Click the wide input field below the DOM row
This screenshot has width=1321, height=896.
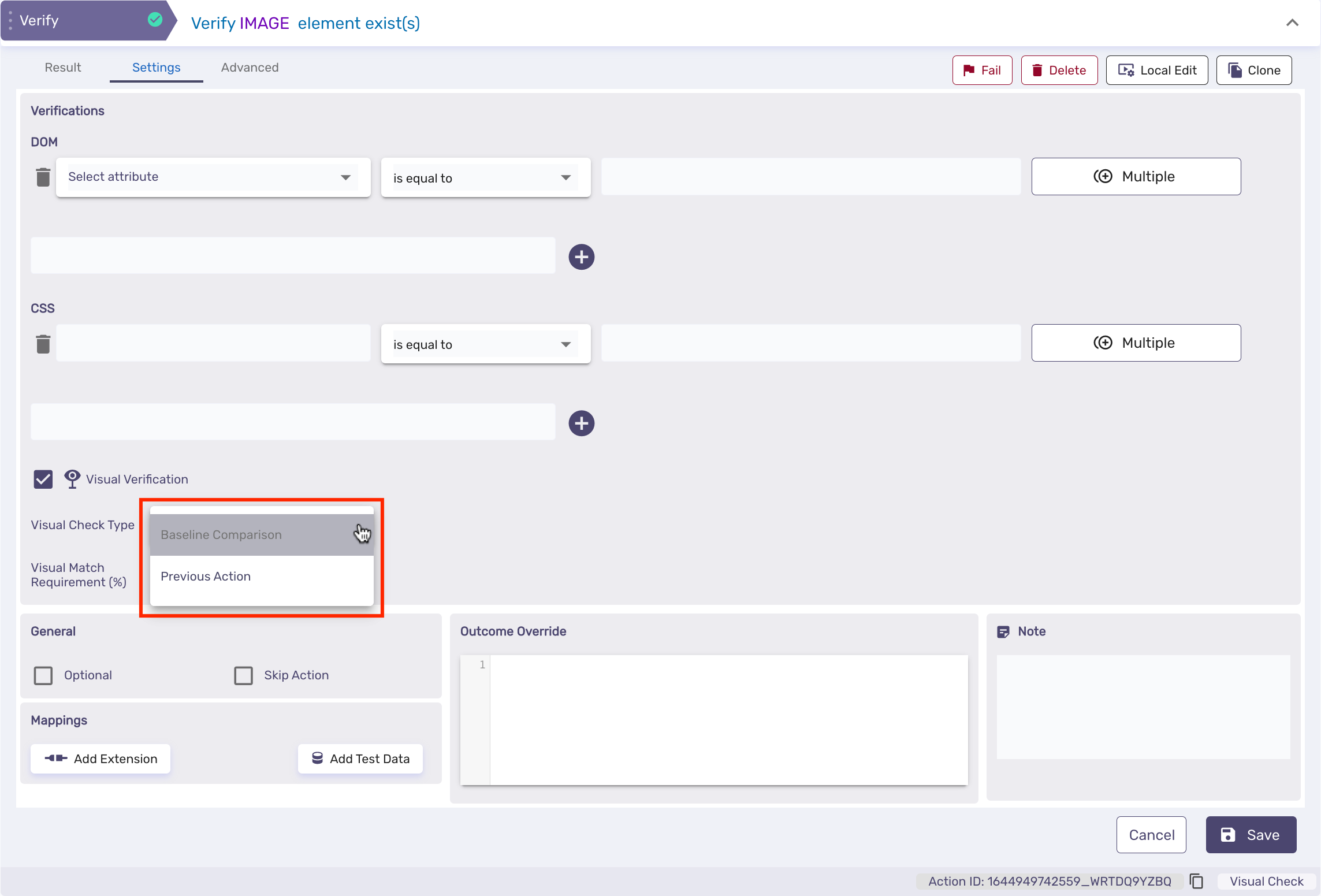pos(293,255)
